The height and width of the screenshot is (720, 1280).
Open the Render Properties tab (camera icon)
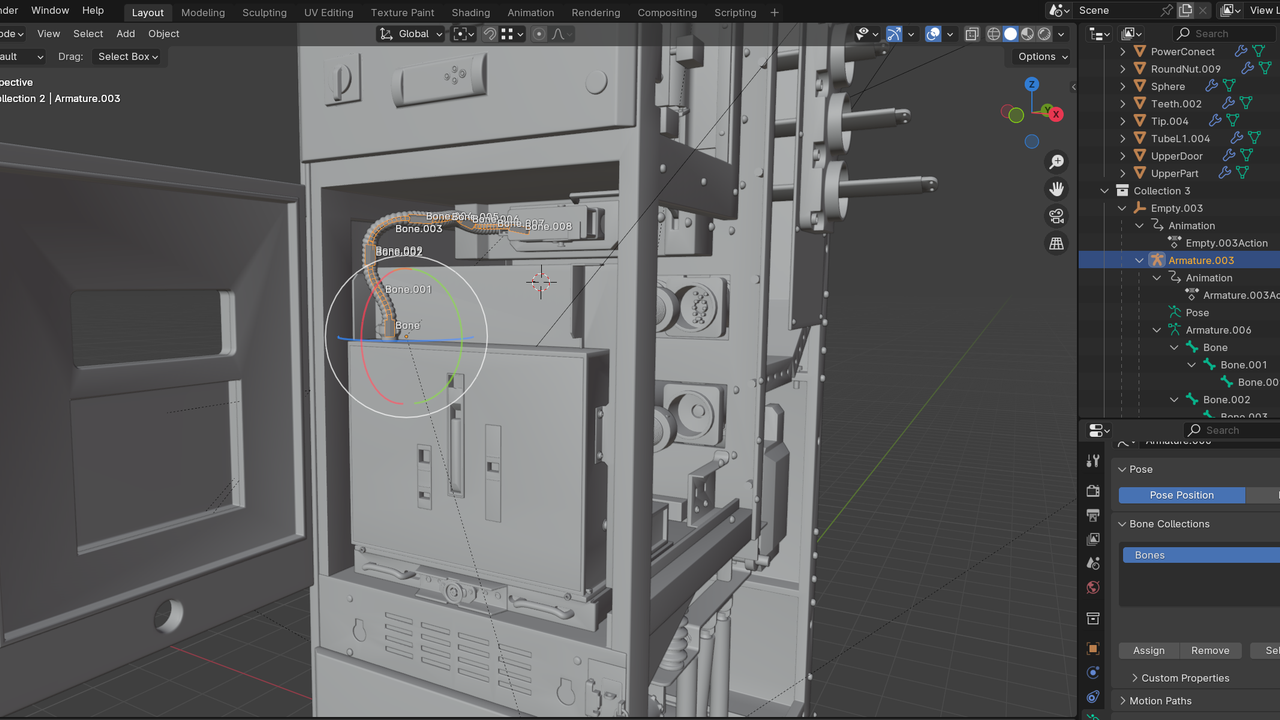(1093, 491)
